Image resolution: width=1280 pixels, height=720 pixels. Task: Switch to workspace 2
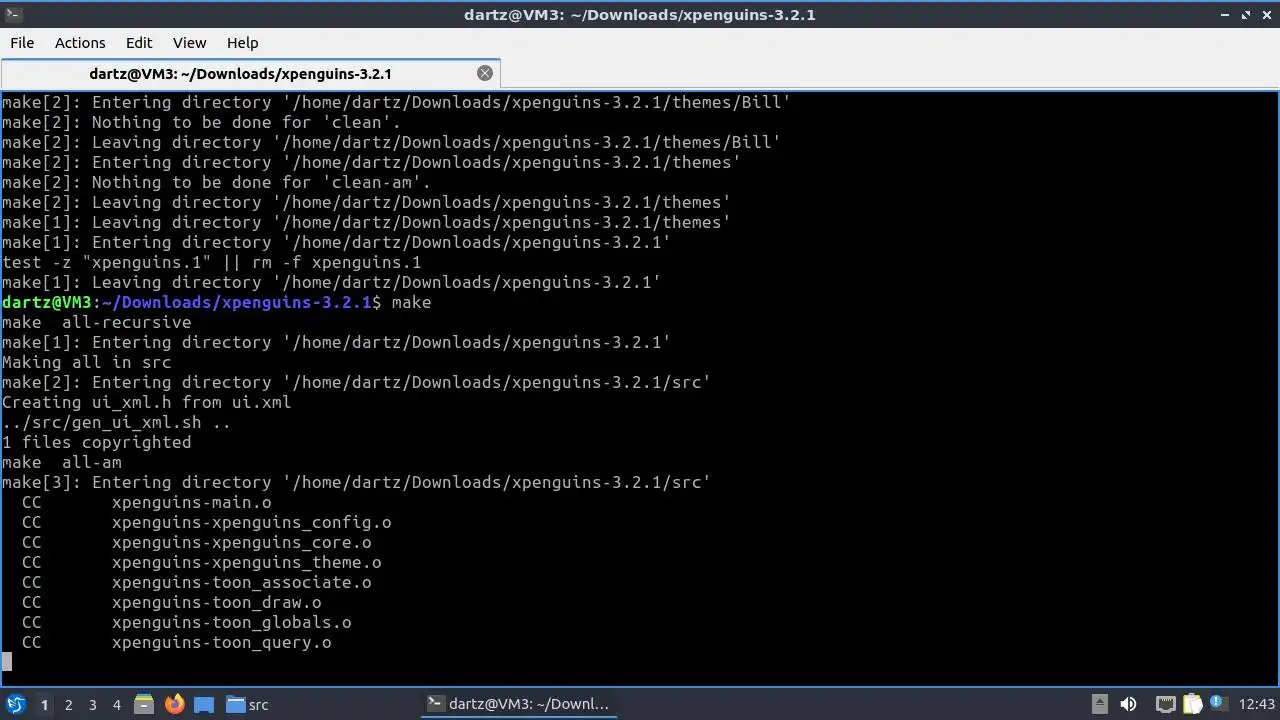click(68, 705)
